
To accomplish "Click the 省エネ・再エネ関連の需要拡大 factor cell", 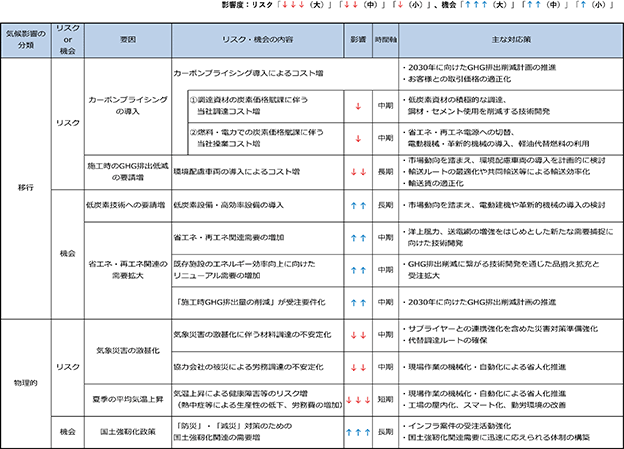I will [128, 270].
